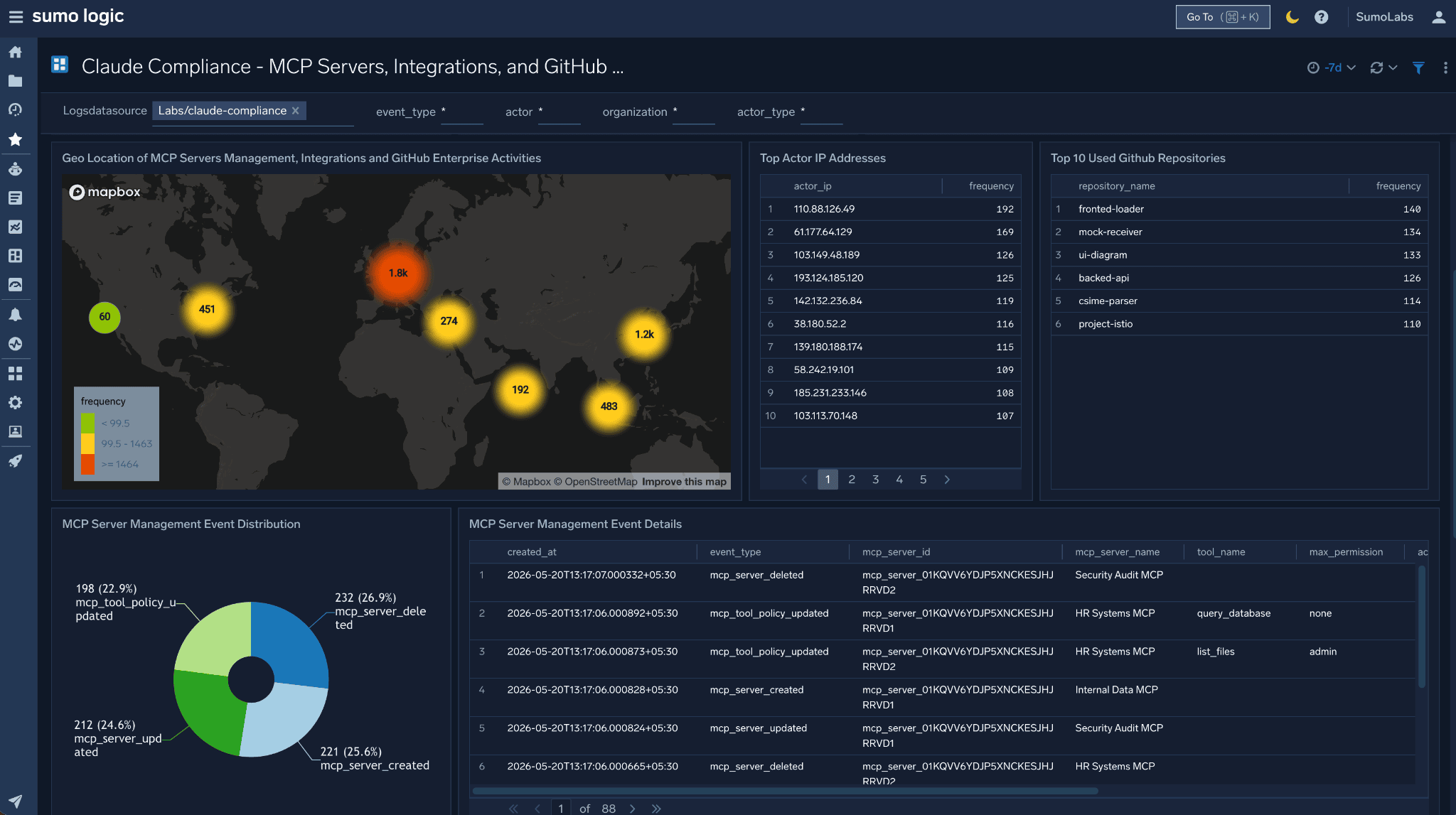1456x815 pixels.
Task: Click the organization filter field
Action: click(694, 112)
